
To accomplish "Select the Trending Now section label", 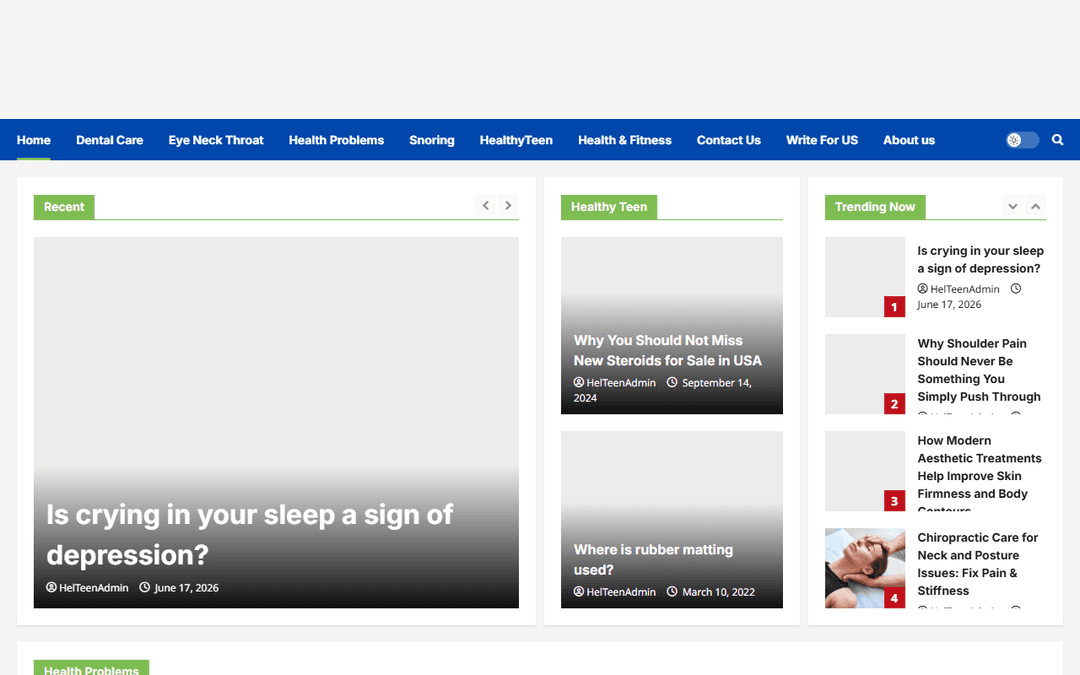I will pos(875,207).
